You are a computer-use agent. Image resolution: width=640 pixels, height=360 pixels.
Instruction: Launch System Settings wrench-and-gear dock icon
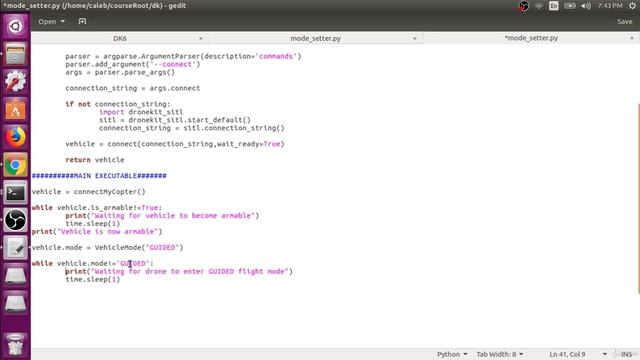click(x=15, y=81)
